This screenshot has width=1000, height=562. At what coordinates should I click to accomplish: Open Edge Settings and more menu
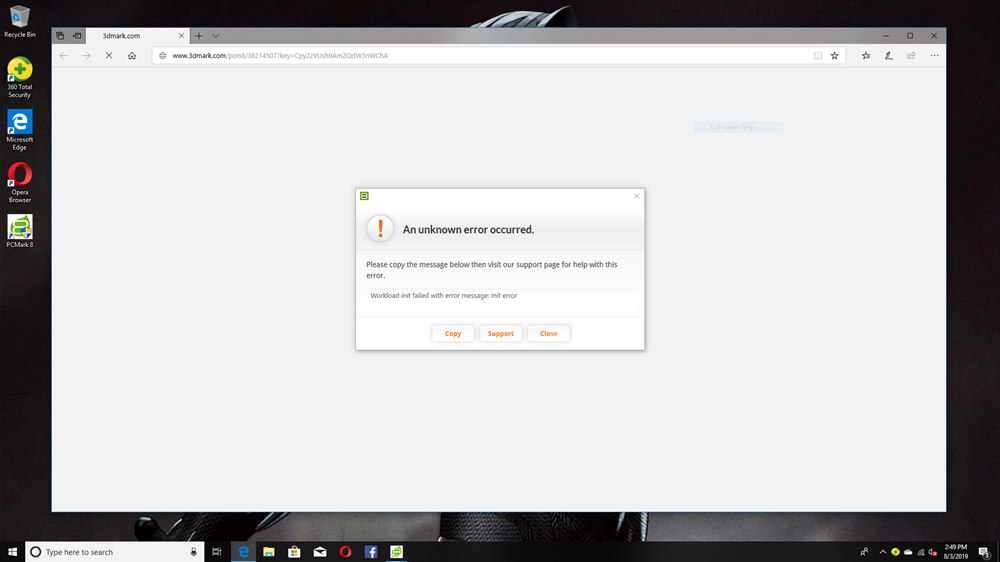point(934,55)
